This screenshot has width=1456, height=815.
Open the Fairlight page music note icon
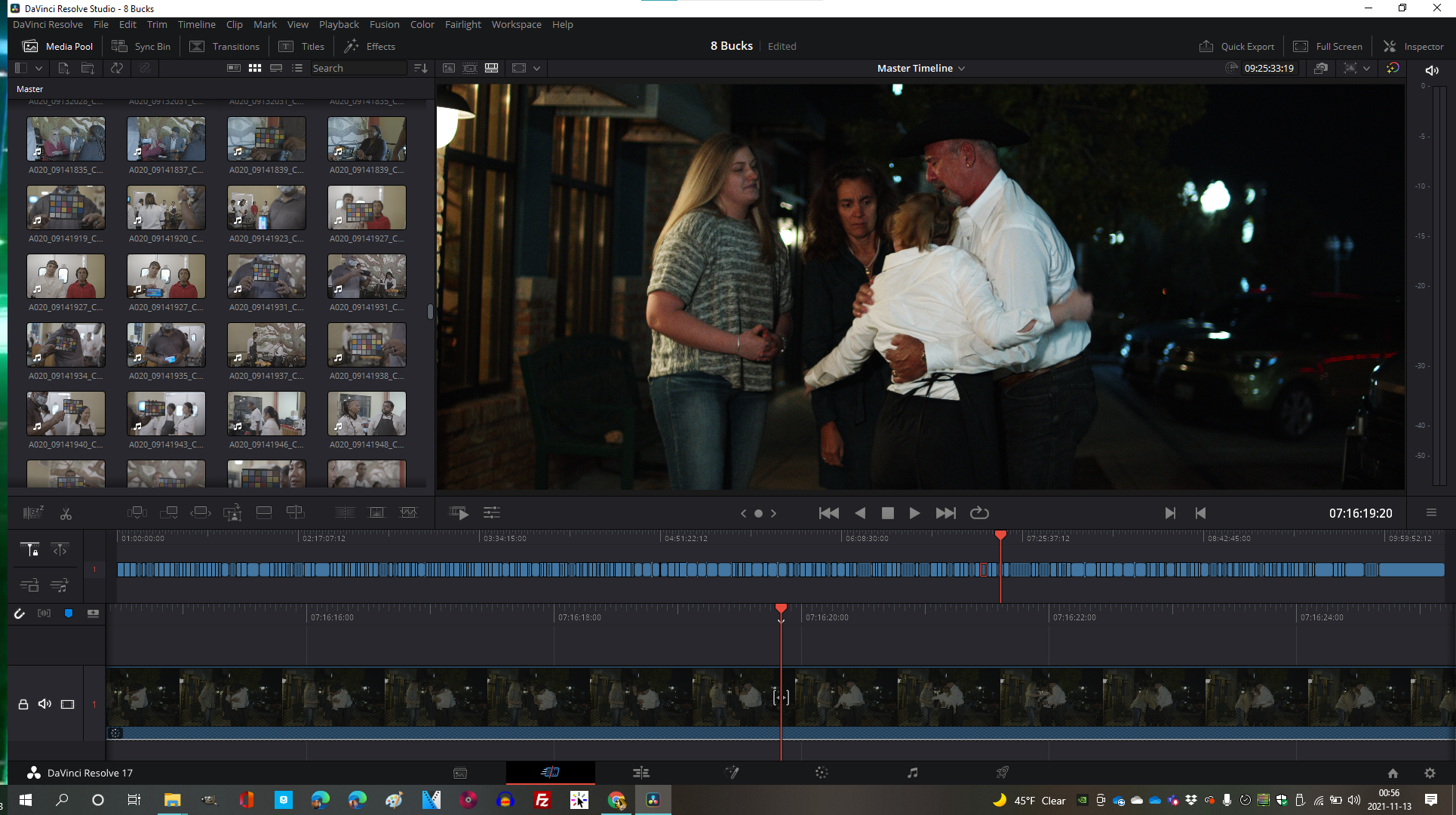tap(912, 773)
